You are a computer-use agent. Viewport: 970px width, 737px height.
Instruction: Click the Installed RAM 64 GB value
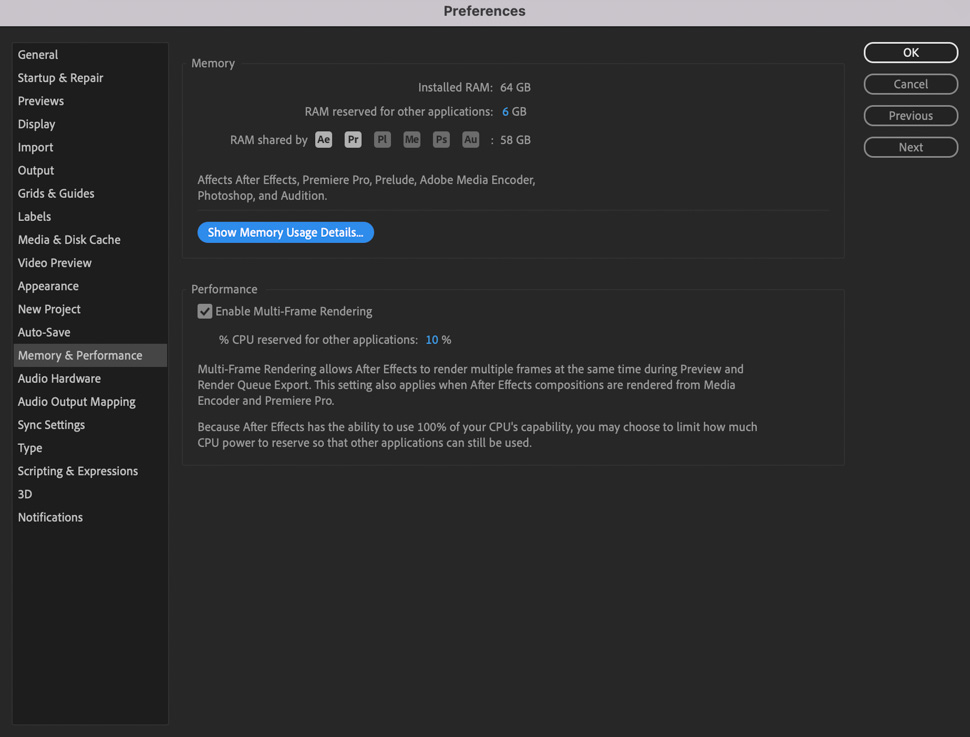click(515, 87)
